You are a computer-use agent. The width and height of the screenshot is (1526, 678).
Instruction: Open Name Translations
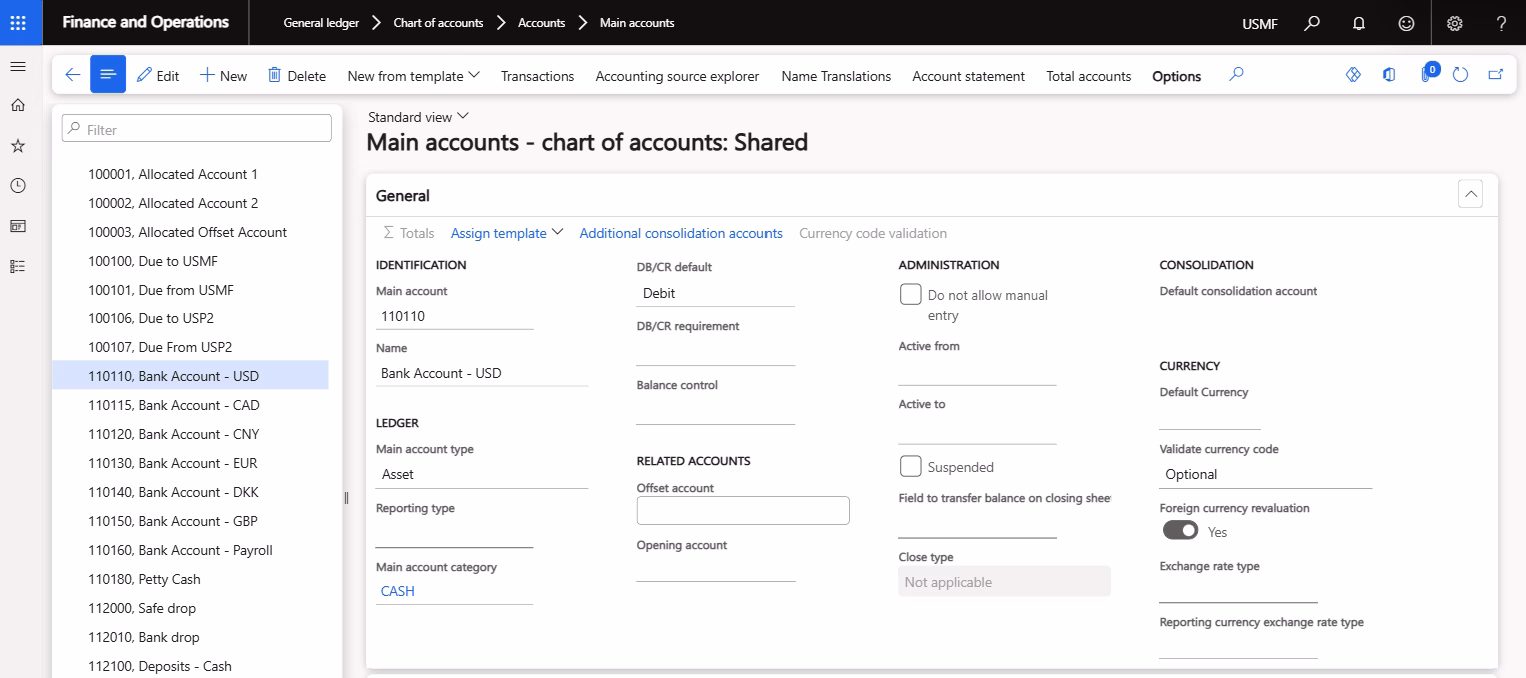836,76
